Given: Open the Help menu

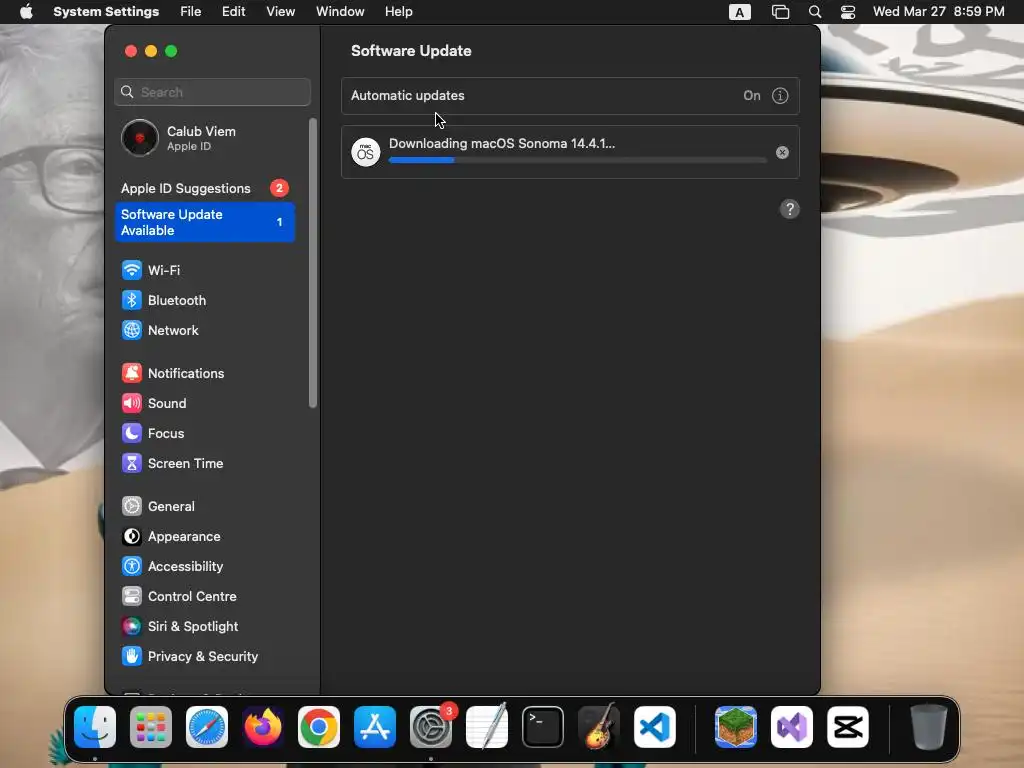Looking at the screenshot, I should point(398,12).
